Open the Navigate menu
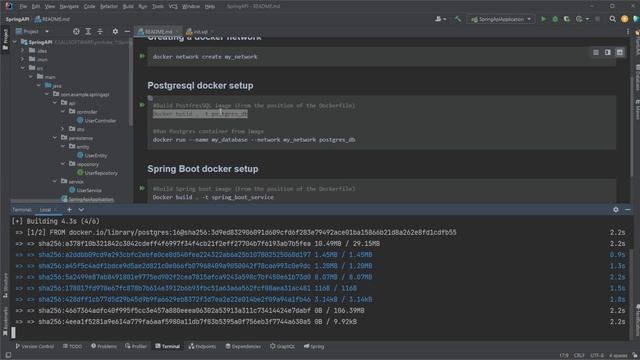640x360 pixels. click(x=69, y=7)
